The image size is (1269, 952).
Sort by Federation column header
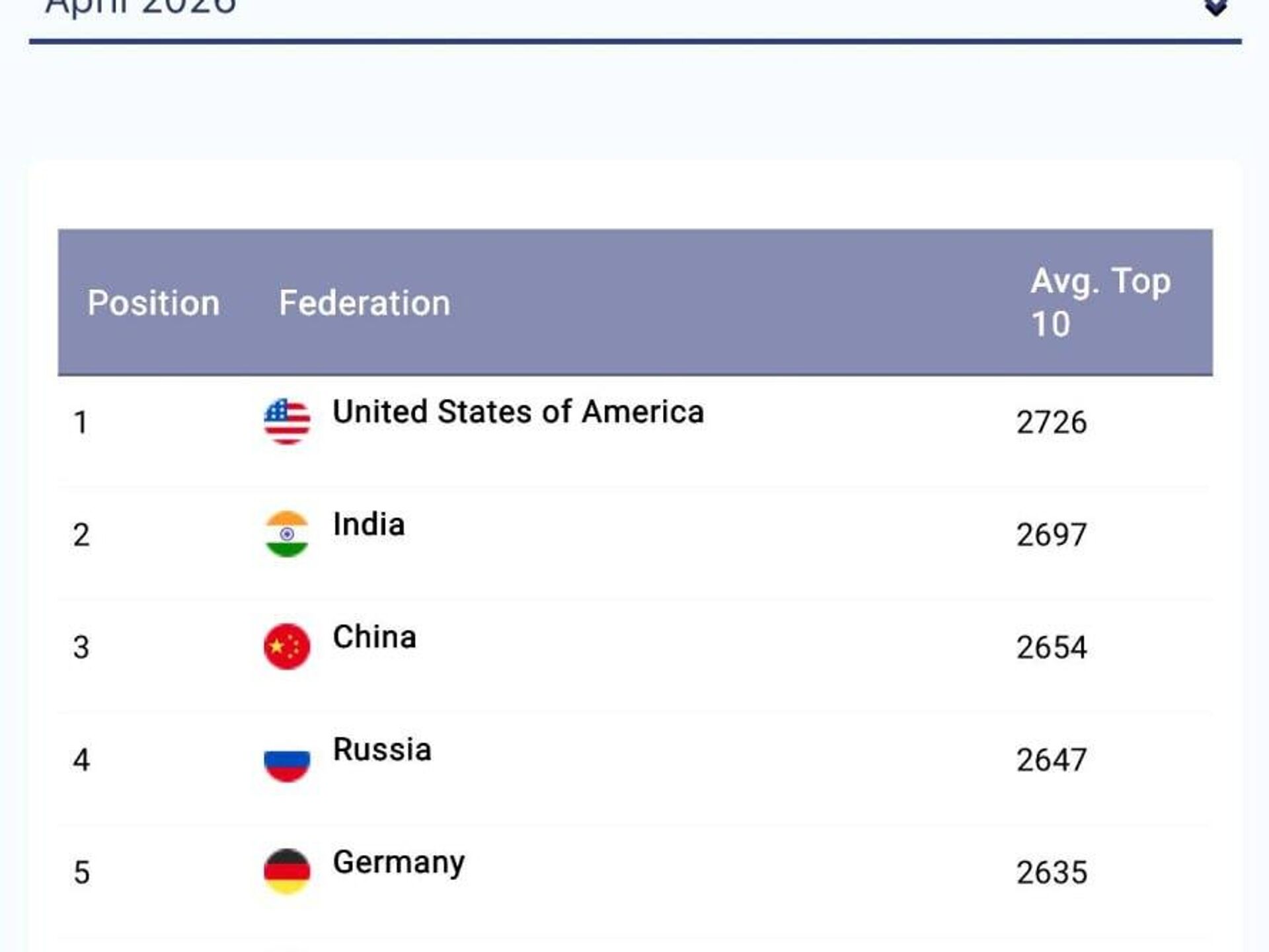(365, 303)
